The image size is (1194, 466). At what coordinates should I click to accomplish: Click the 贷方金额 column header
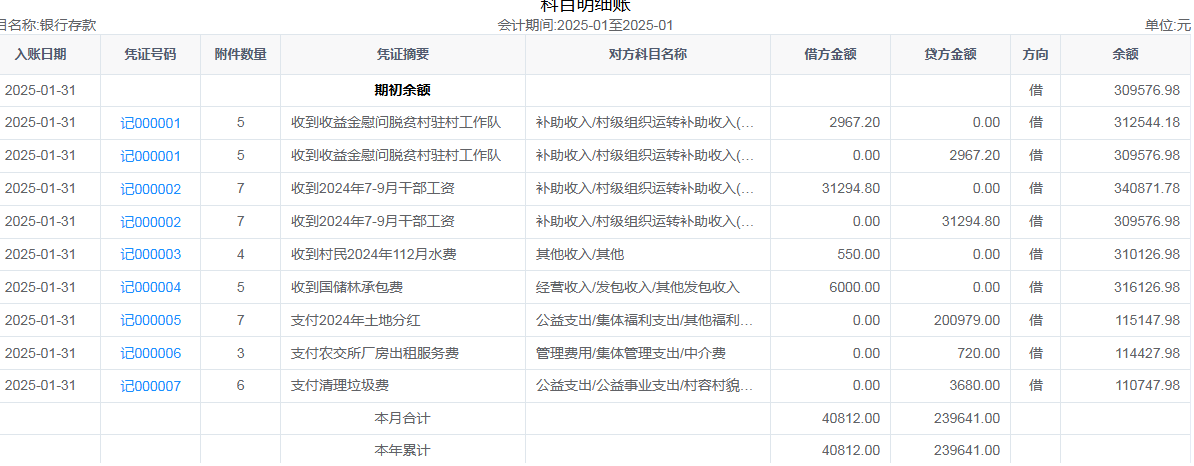950,54
